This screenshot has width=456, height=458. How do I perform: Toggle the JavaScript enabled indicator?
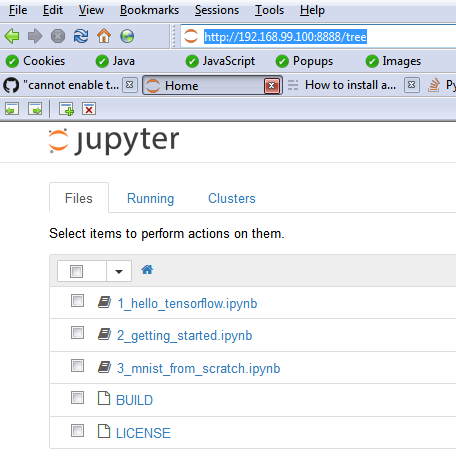(220, 61)
